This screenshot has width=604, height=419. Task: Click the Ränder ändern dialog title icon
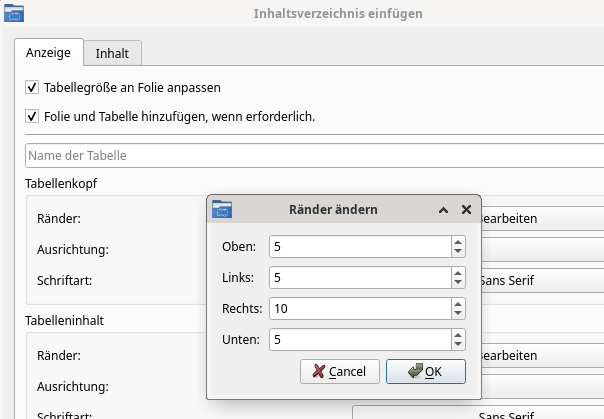pos(222,209)
